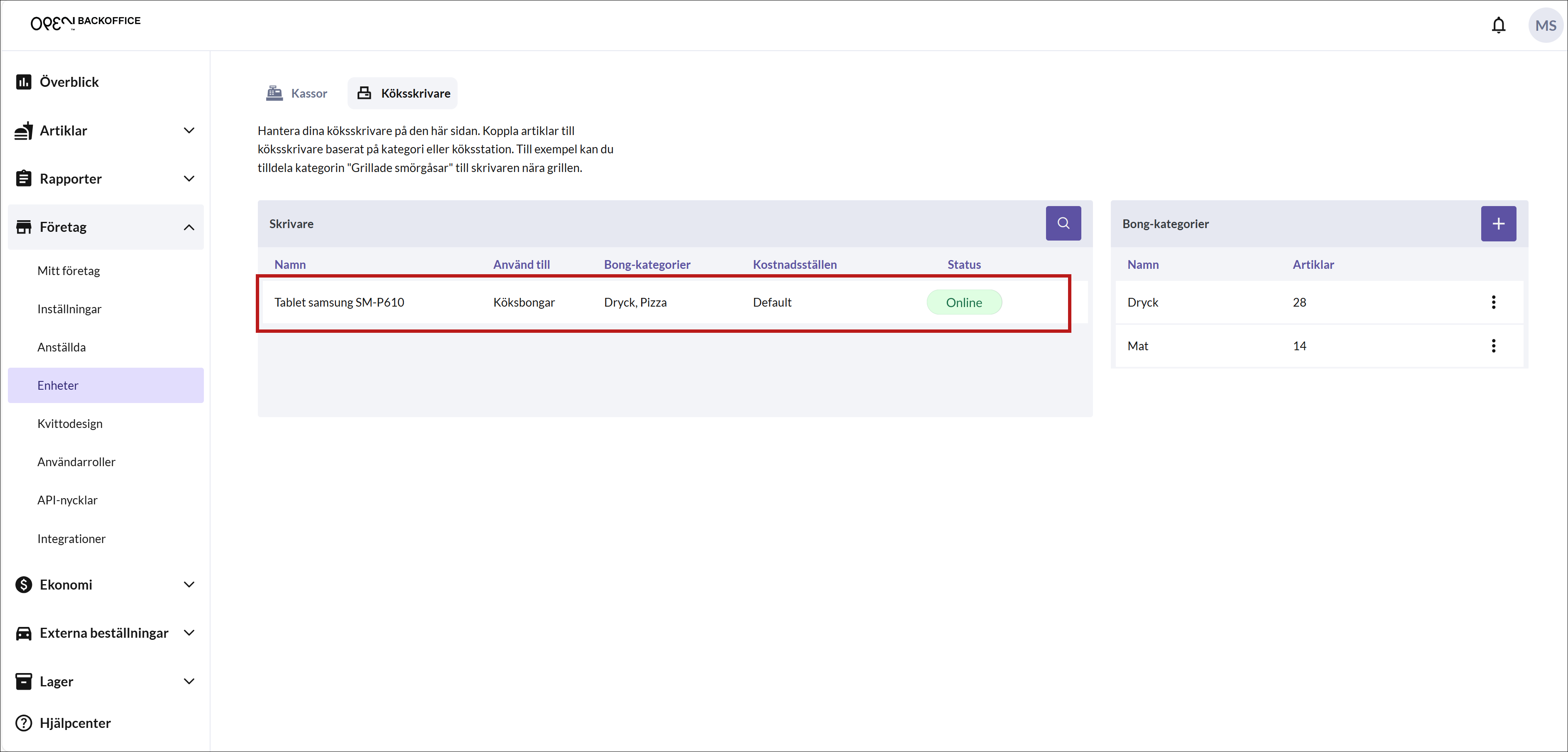Click the Skrivare Namn column header
1568x752 pixels.
coord(290,264)
